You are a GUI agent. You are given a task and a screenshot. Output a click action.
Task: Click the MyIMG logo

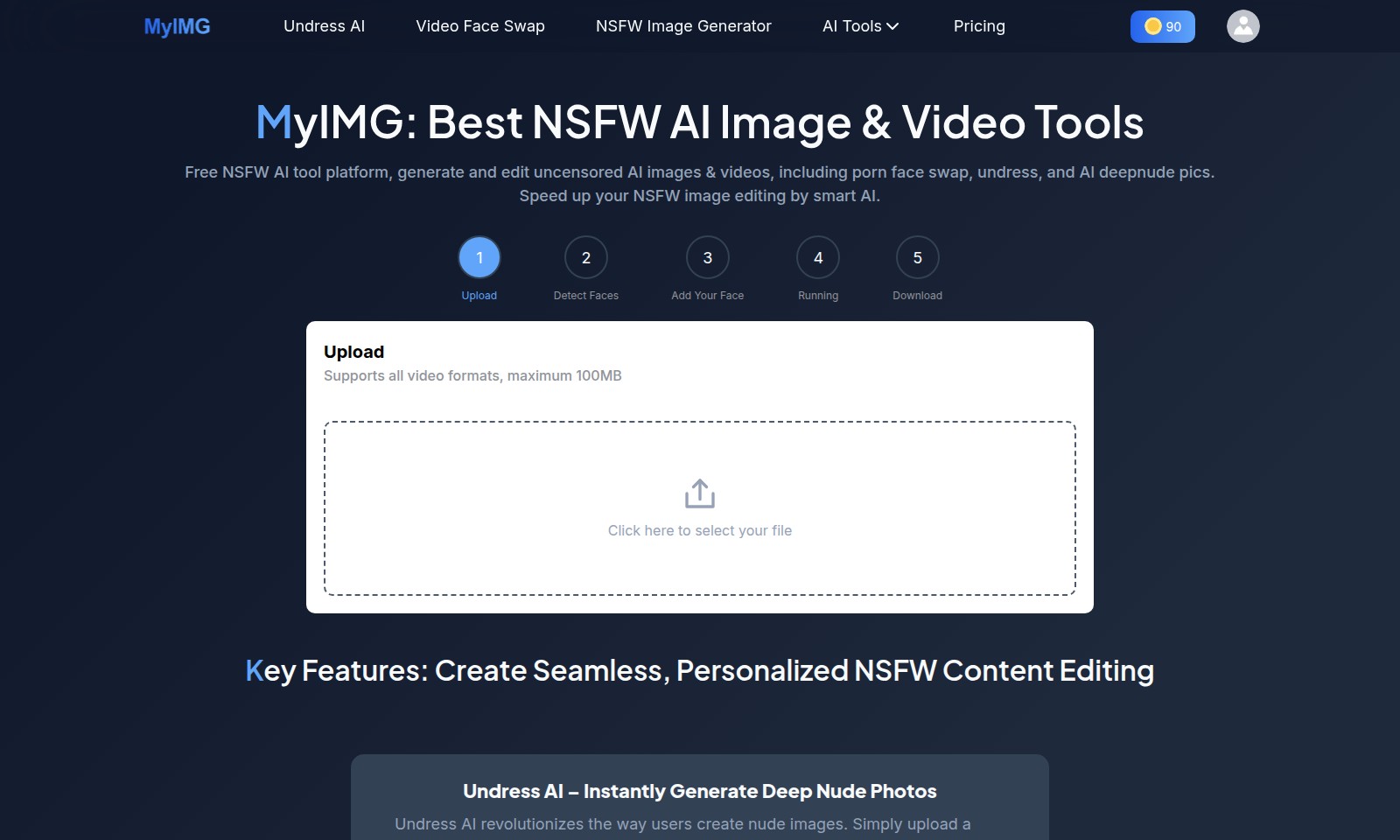(177, 26)
